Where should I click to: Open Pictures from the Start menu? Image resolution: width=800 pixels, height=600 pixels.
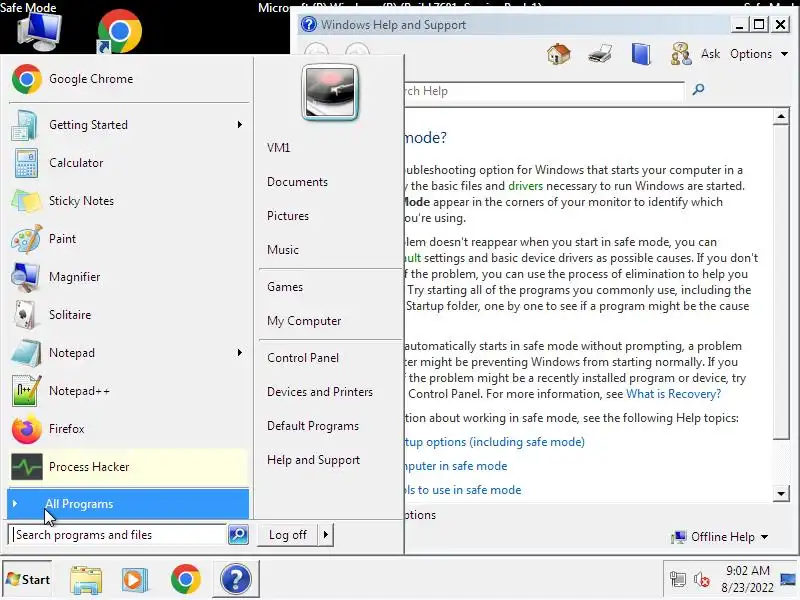click(x=288, y=216)
